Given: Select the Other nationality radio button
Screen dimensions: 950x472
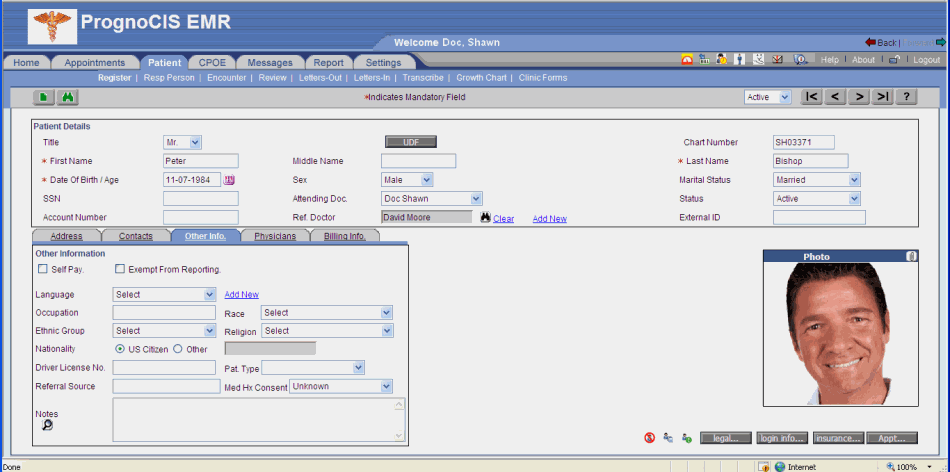Looking at the screenshot, I should point(178,349).
